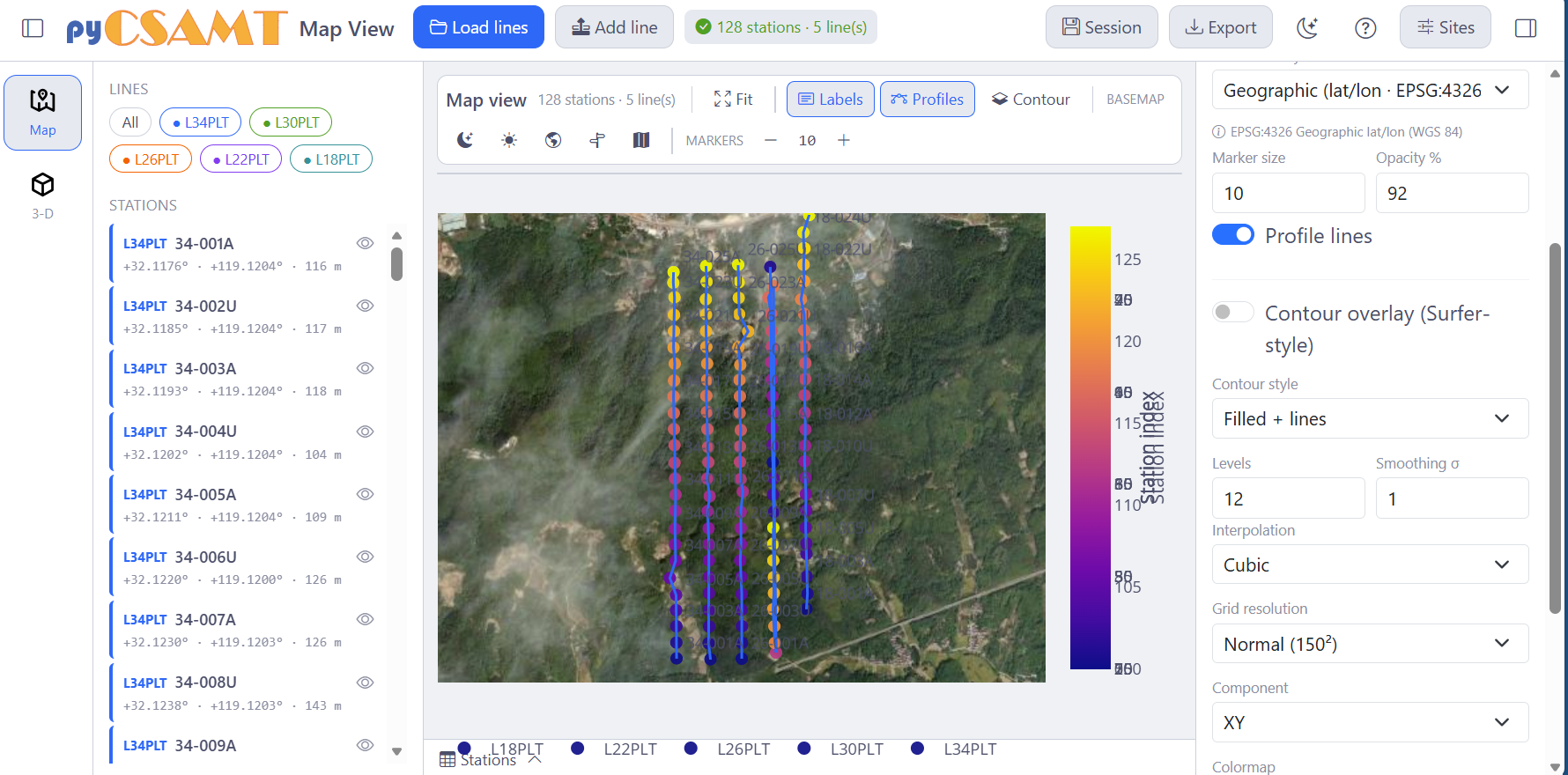
Task: Open the Contour style Filled + lines dropdown
Action: pos(1370,418)
